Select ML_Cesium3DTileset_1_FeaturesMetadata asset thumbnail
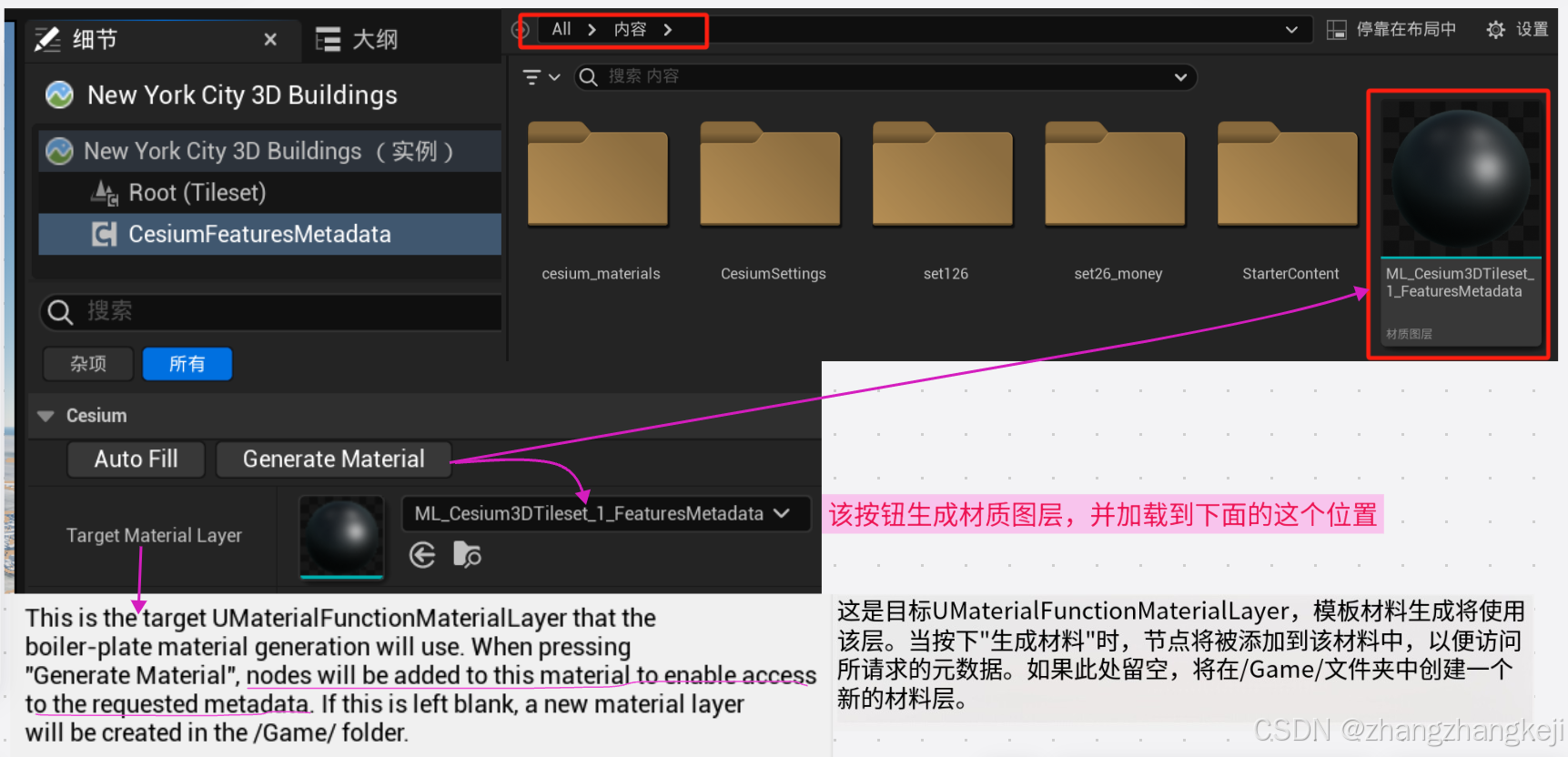1568x757 pixels. point(1461,177)
